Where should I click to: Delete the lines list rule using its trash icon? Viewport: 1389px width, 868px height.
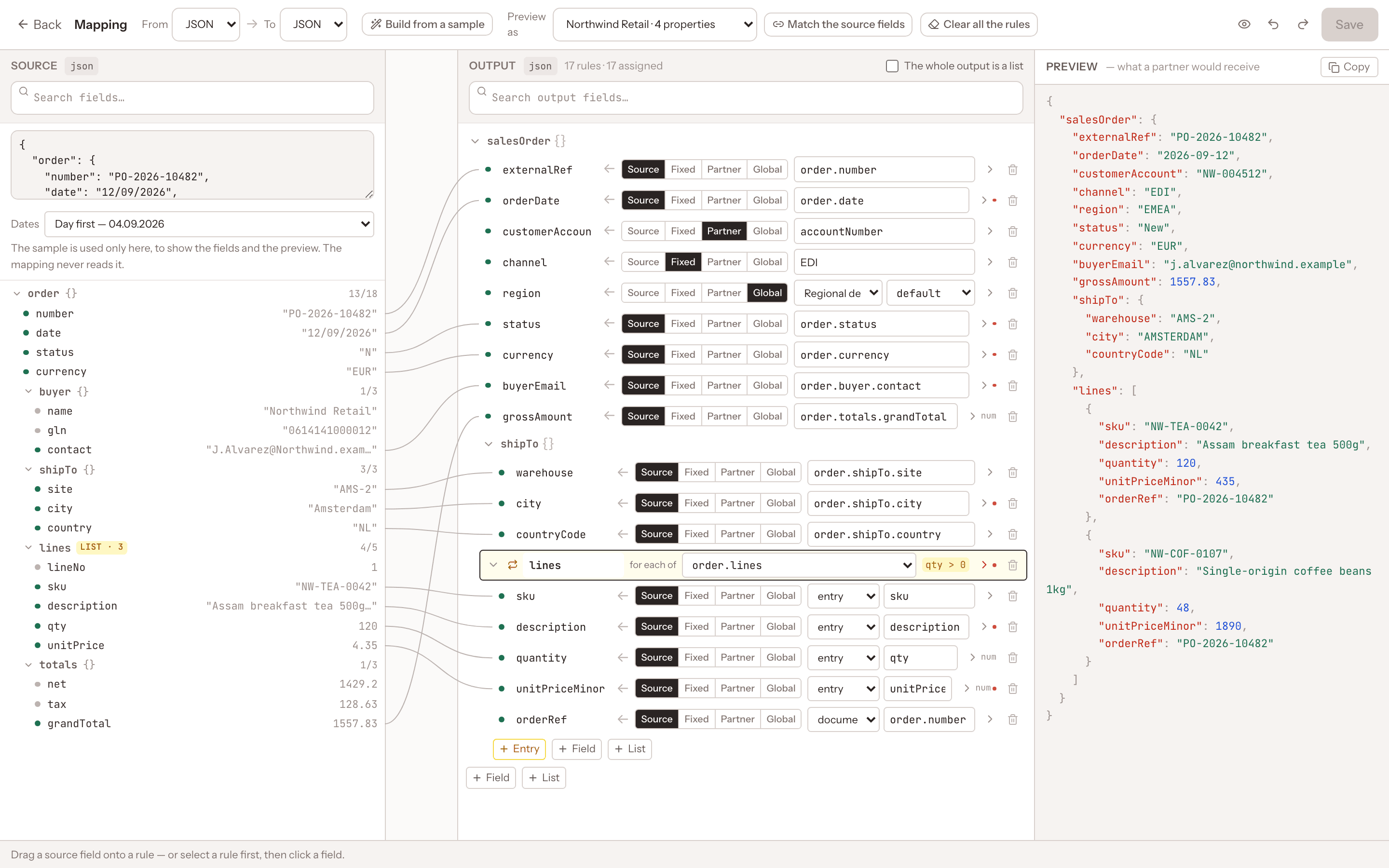(x=1012, y=566)
